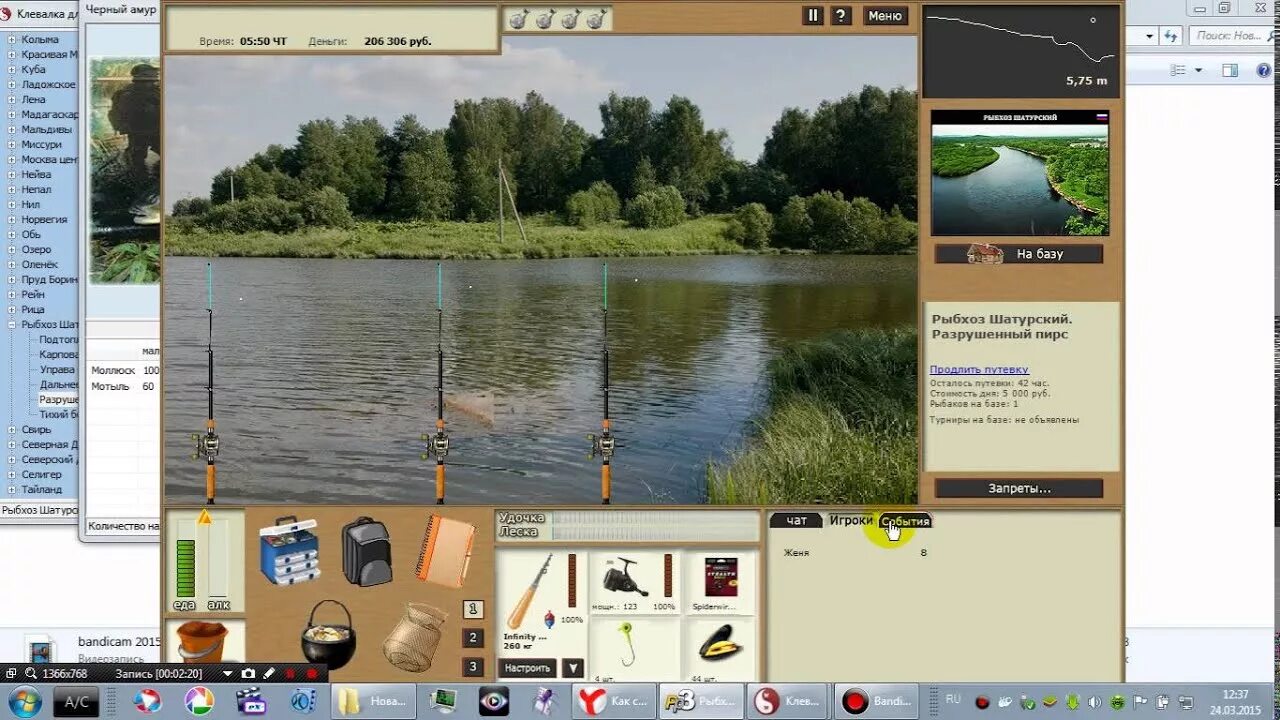This screenshot has height=720, width=1280.
Task: Click Рыбхоз Шатурский map thumbnail
Action: tap(1019, 173)
